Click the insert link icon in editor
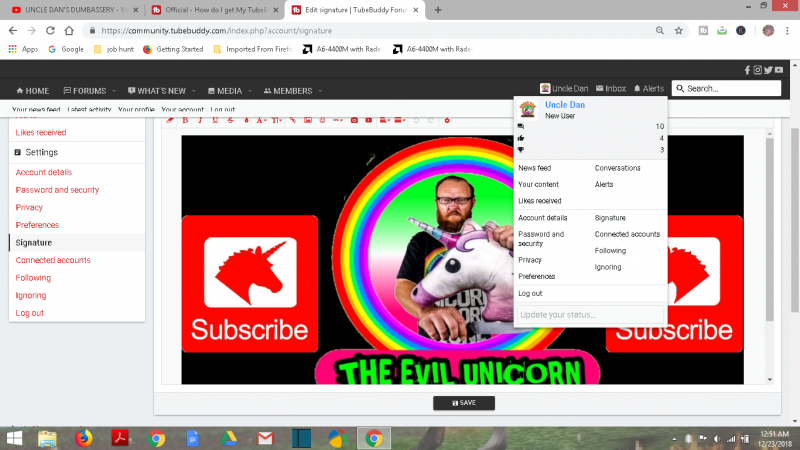 pos(293,120)
